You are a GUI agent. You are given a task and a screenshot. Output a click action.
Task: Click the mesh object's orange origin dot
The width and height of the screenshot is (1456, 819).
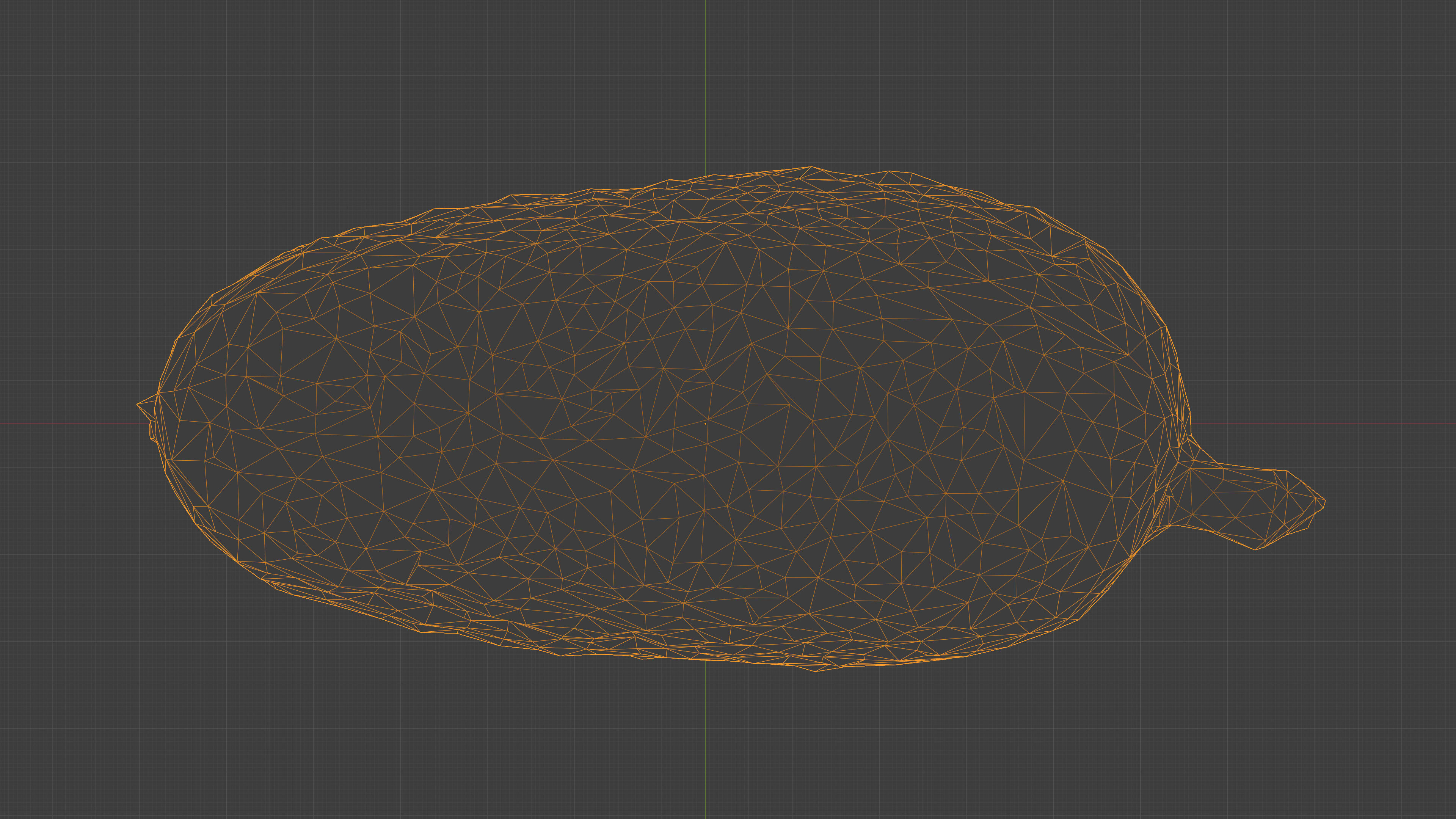(x=705, y=424)
